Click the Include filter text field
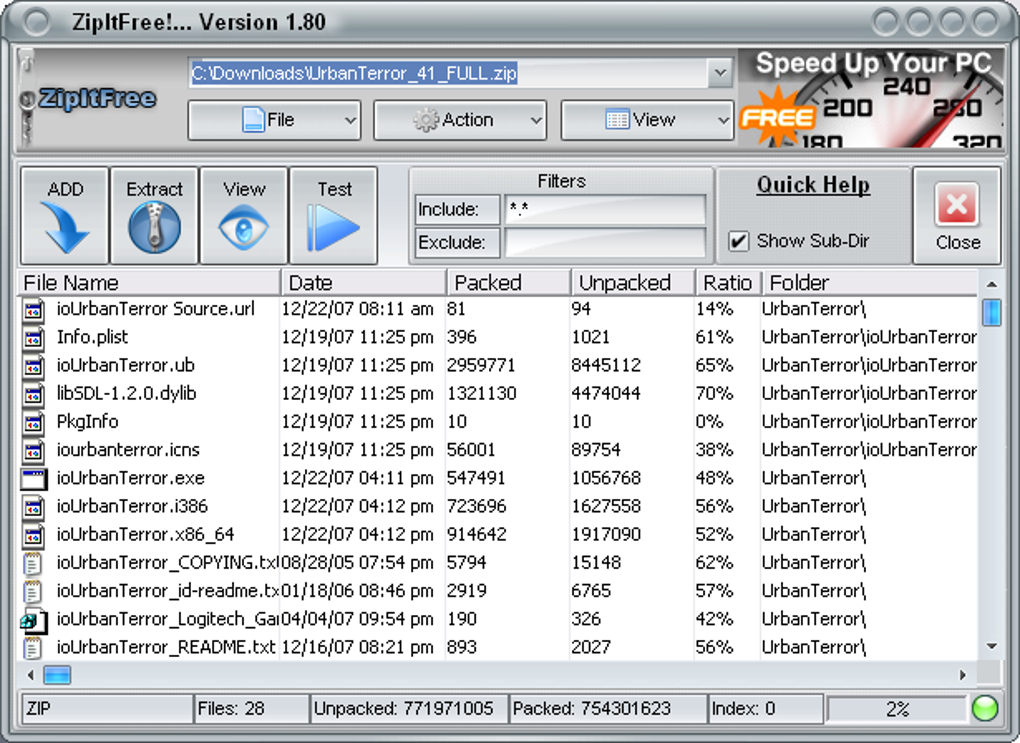Viewport: 1020px width, 743px height. point(605,209)
